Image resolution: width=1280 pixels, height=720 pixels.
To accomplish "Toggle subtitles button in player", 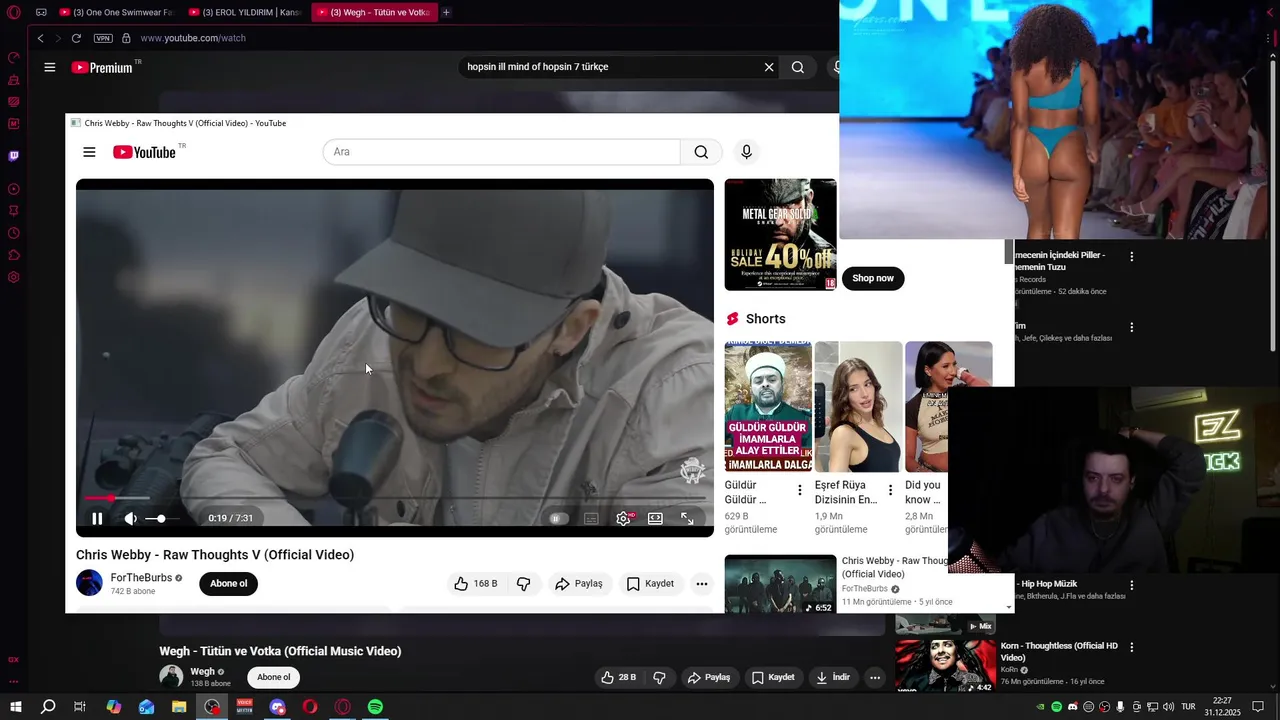I will 591,518.
